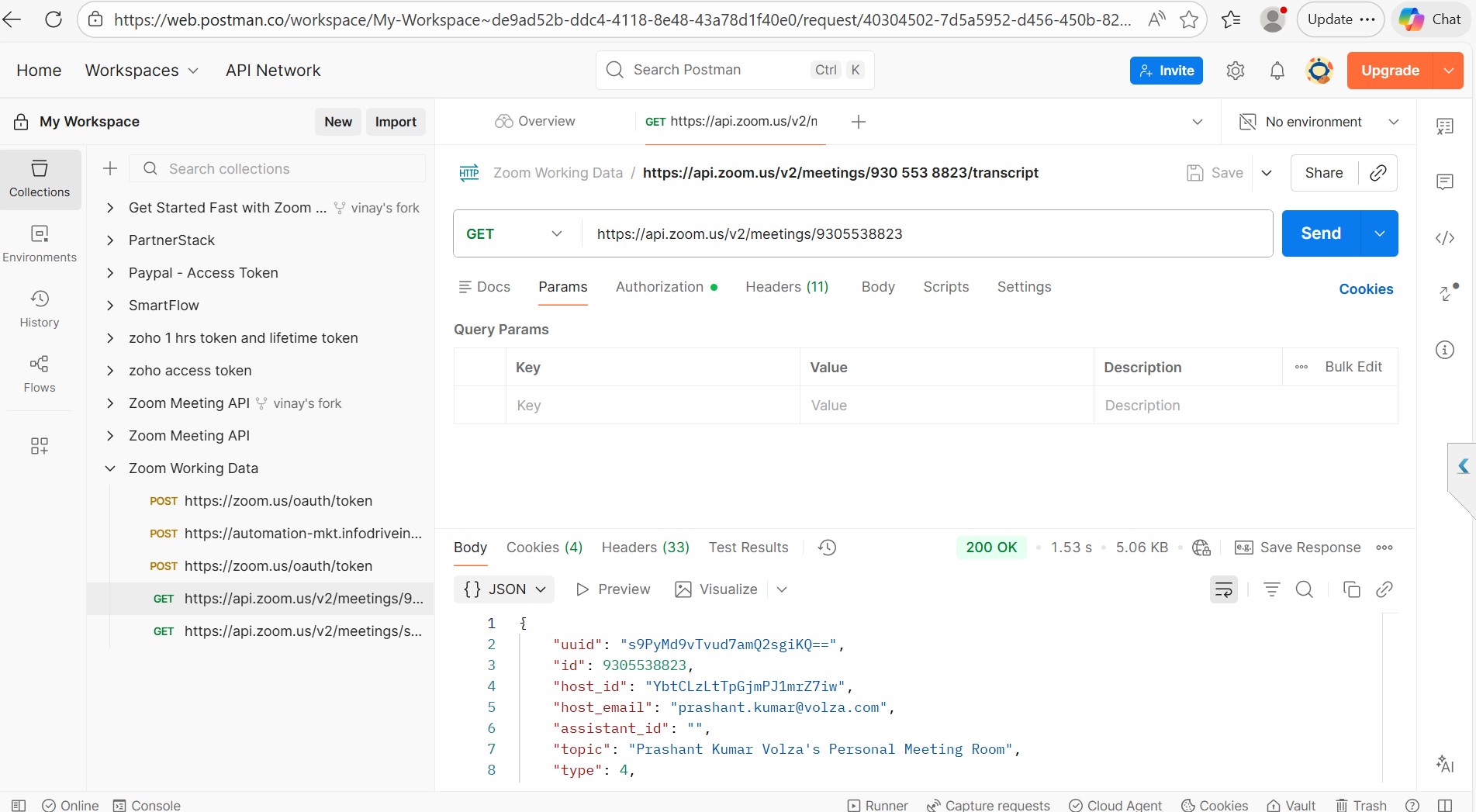Click the Send button
This screenshot has height=812, width=1476.
click(1320, 233)
